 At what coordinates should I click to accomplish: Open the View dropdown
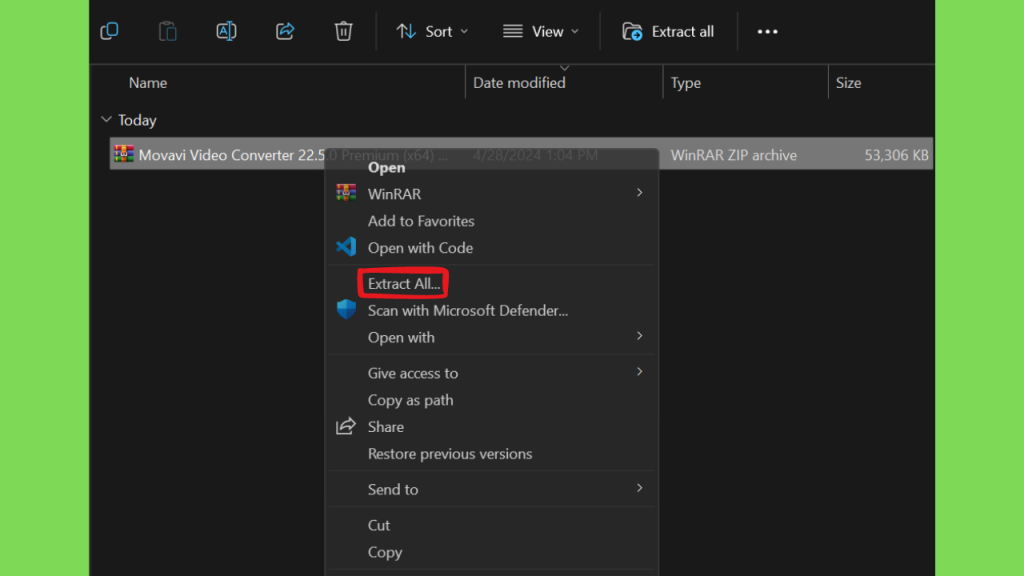541,31
